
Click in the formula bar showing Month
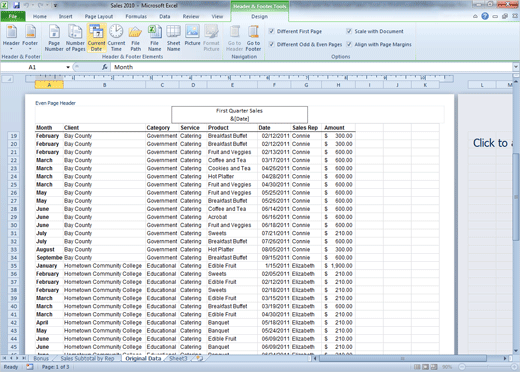(312, 67)
